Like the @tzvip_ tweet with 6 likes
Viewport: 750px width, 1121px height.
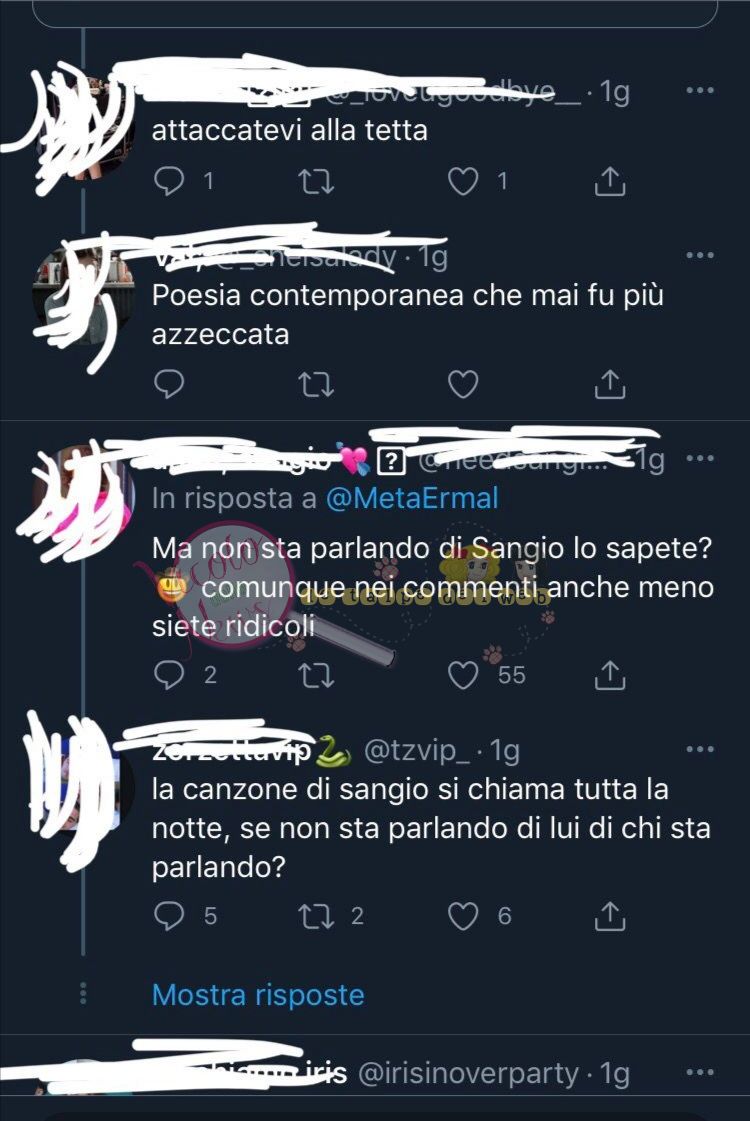tap(463, 916)
